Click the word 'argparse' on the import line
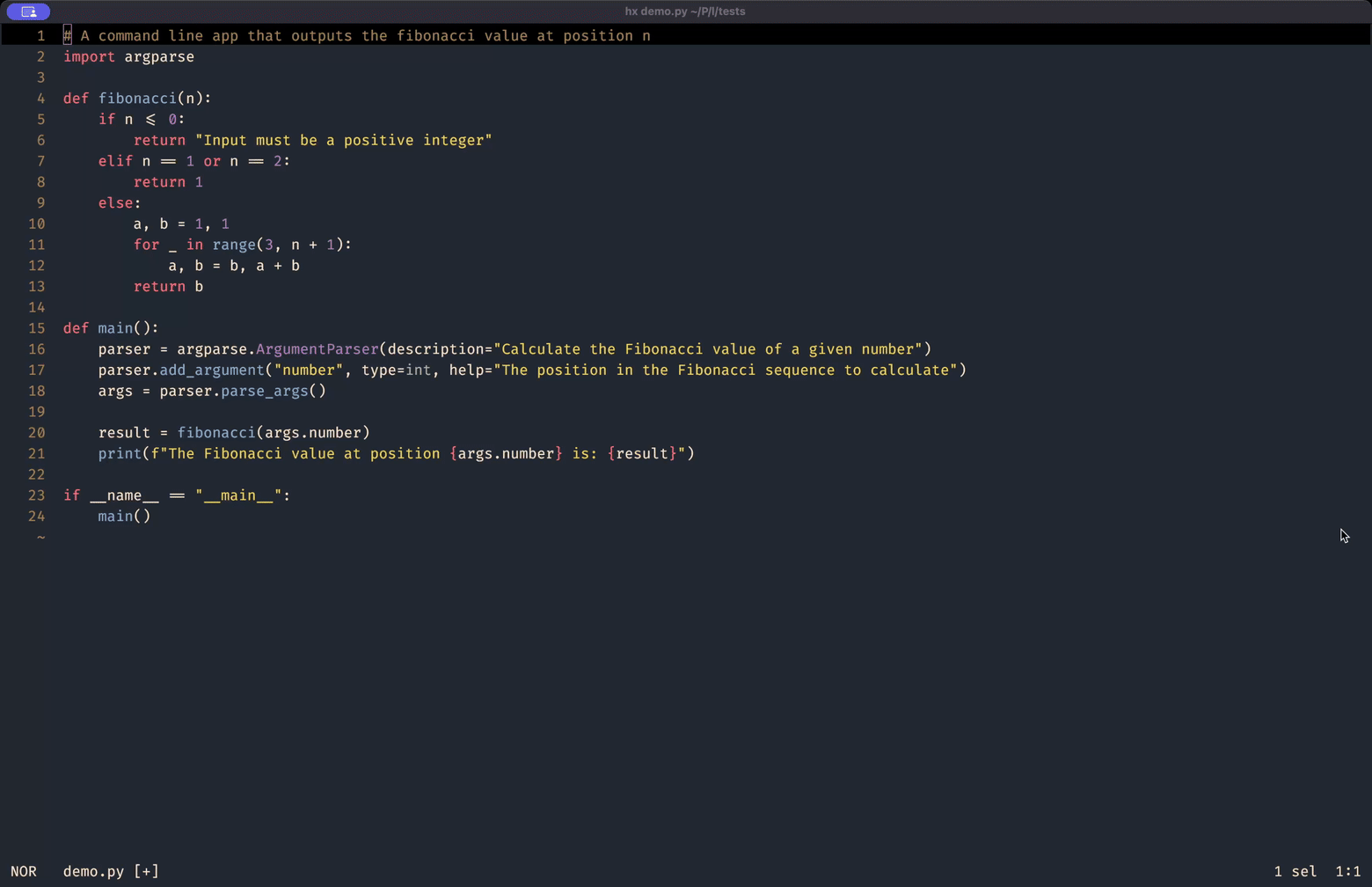Image resolution: width=1372 pixels, height=887 pixels. pyautogui.click(x=159, y=57)
